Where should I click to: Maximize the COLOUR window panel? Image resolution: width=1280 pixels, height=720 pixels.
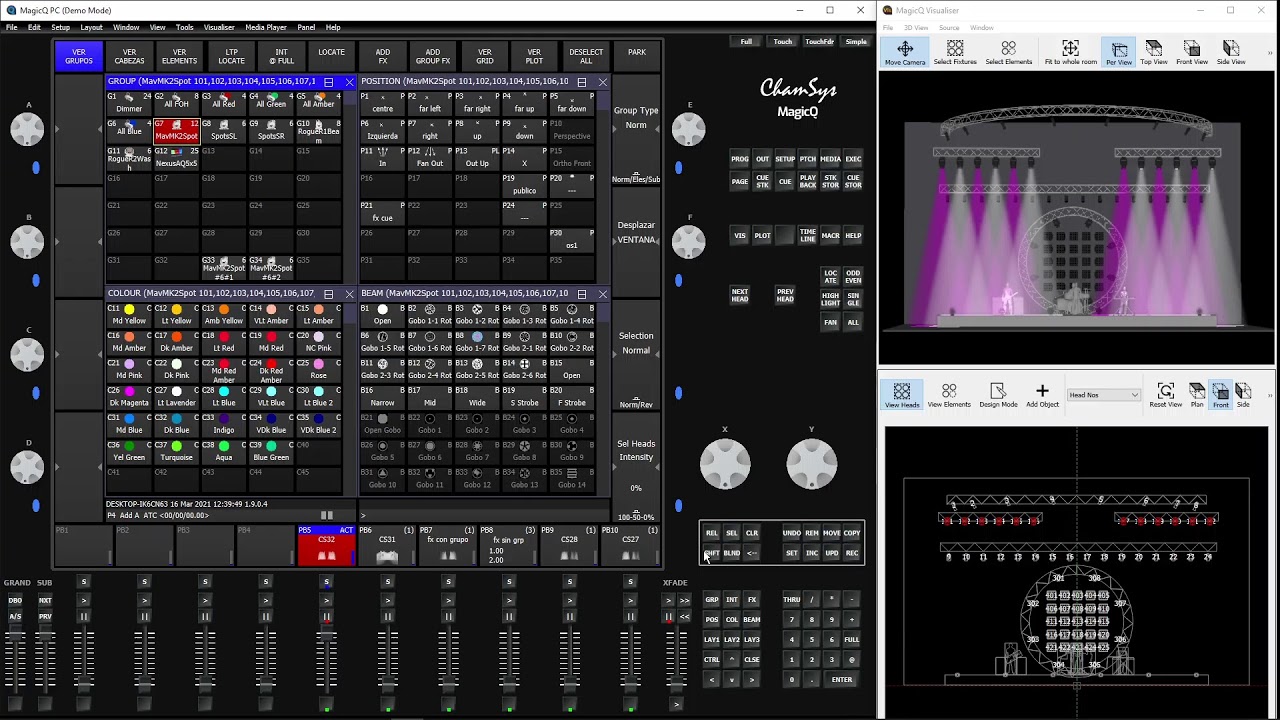tap(328, 294)
